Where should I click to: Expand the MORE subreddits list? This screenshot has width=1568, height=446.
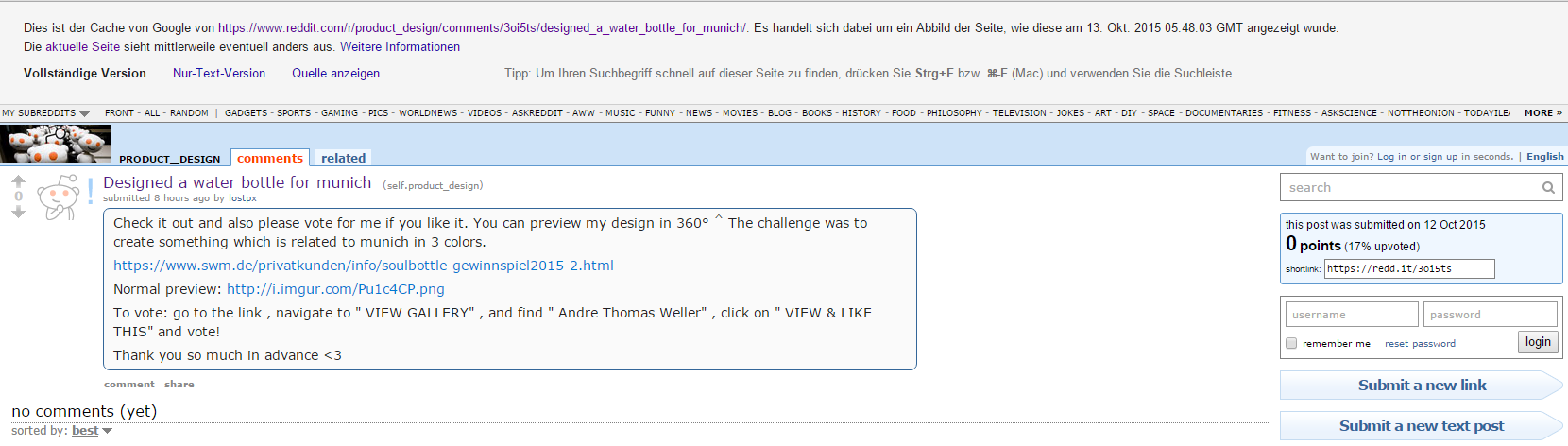1542,113
